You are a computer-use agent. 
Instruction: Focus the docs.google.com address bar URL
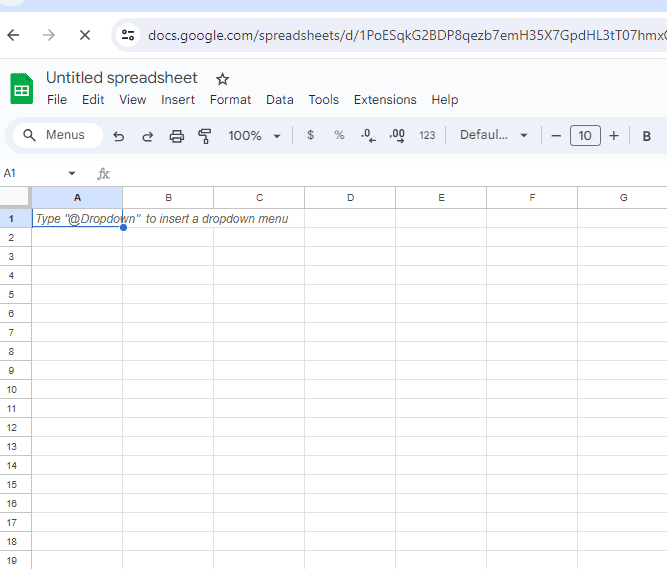pos(407,35)
